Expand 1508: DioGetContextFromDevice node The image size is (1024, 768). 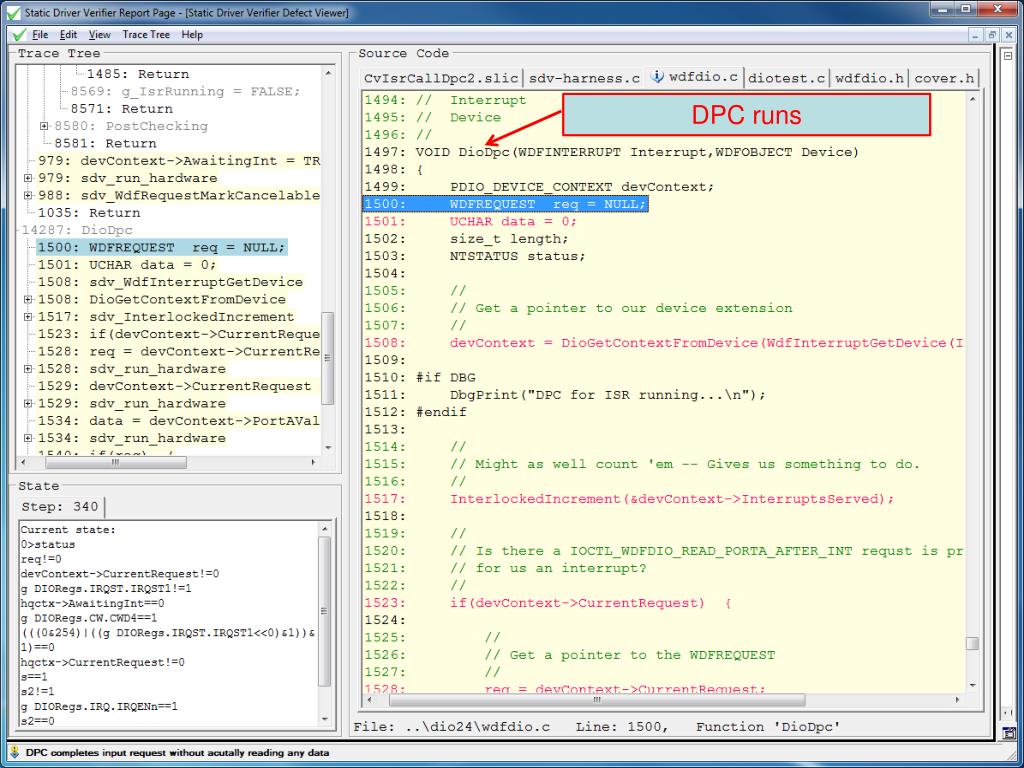[27, 300]
